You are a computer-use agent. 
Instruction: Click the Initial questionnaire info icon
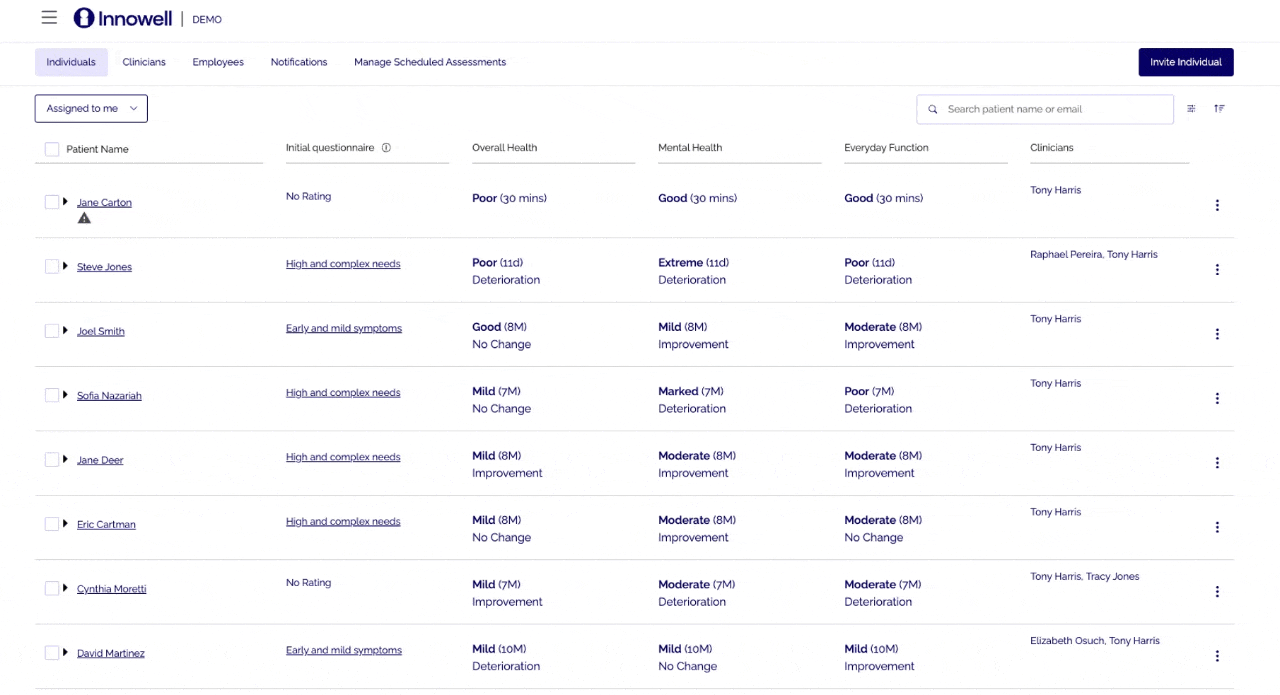[386, 148]
